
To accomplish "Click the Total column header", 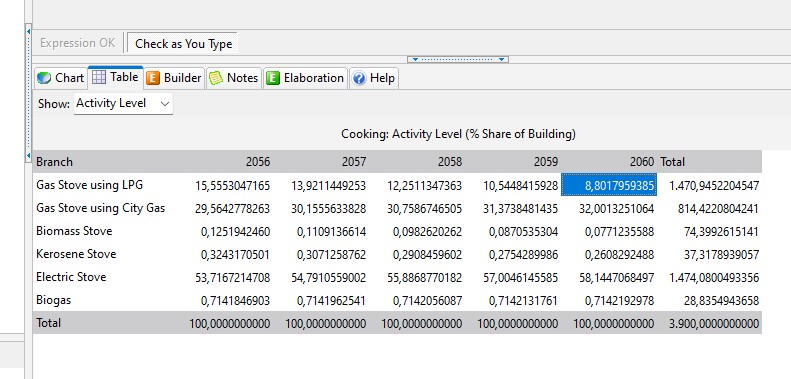I will 672,162.
